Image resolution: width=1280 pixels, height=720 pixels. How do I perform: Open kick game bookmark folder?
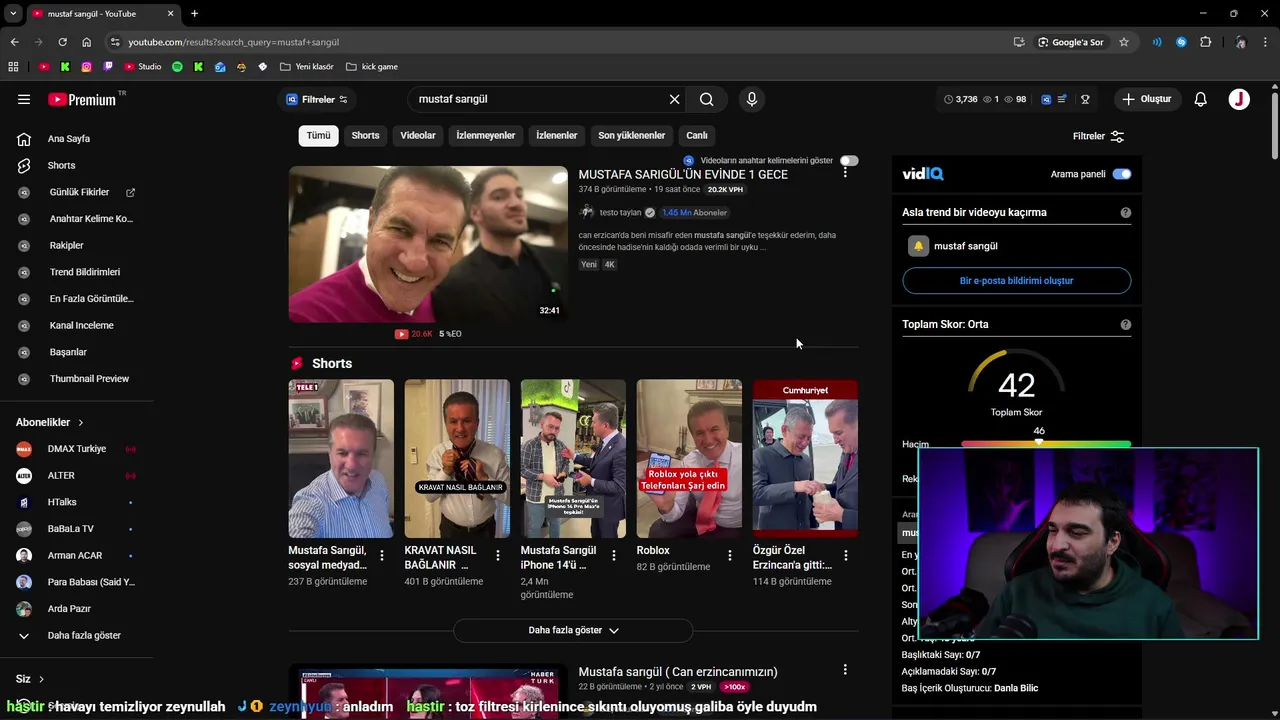pyautogui.click(x=372, y=67)
